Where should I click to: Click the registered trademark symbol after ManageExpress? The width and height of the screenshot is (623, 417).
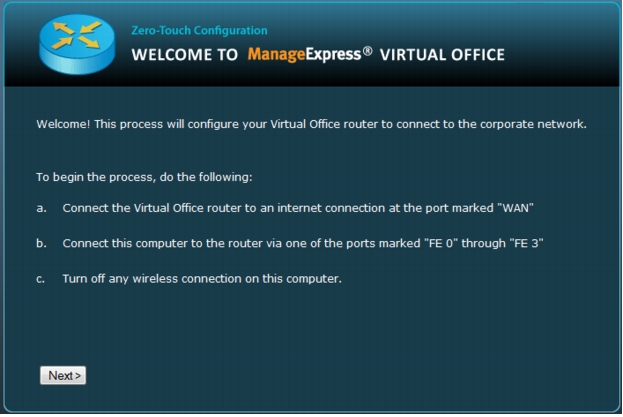(368, 51)
